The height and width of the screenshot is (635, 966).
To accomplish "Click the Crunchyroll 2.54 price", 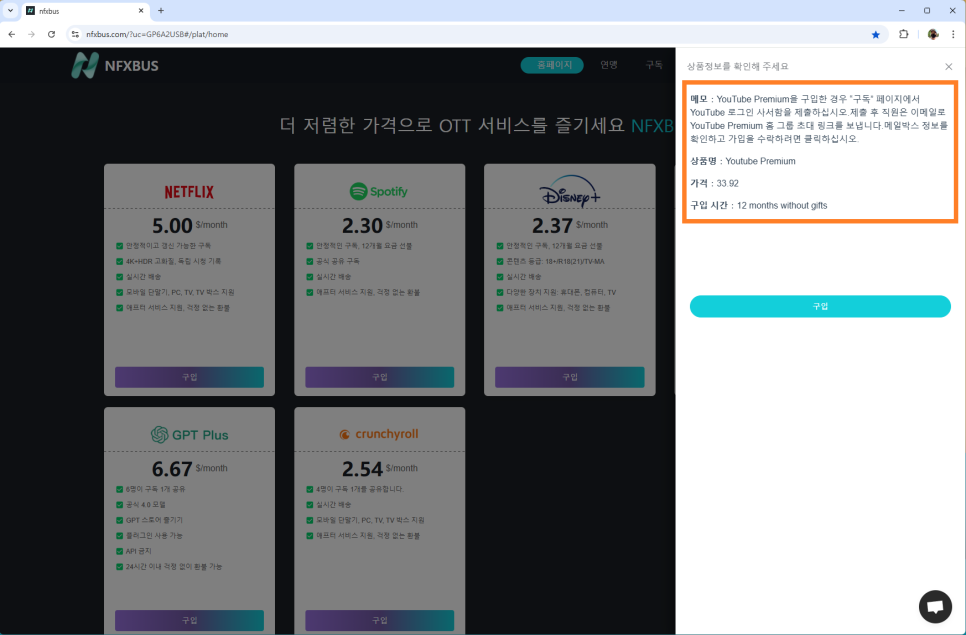I will tap(362, 469).
